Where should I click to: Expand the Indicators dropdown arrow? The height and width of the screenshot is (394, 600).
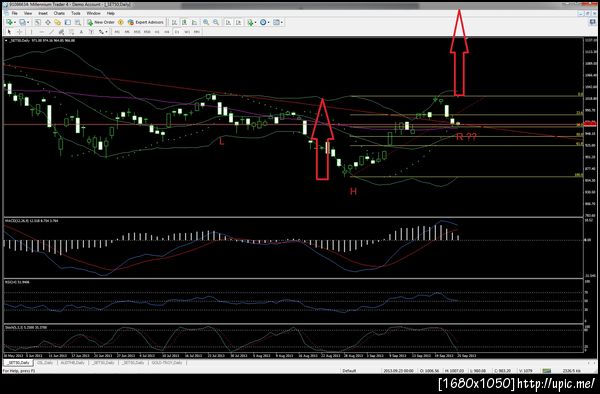point(256,22)
